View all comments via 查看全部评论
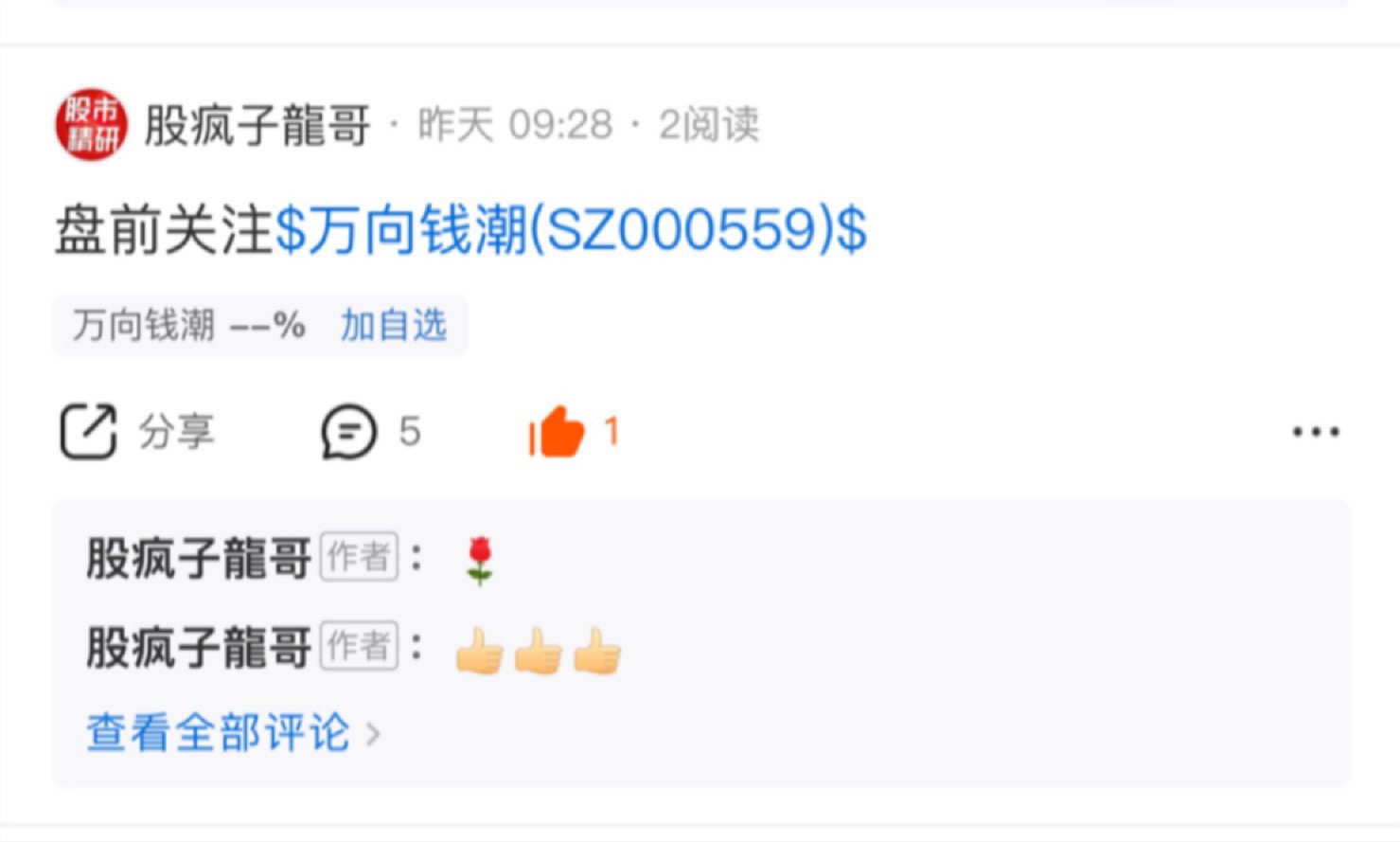The height and width of the screenshot is (842, 1400). 219,733
